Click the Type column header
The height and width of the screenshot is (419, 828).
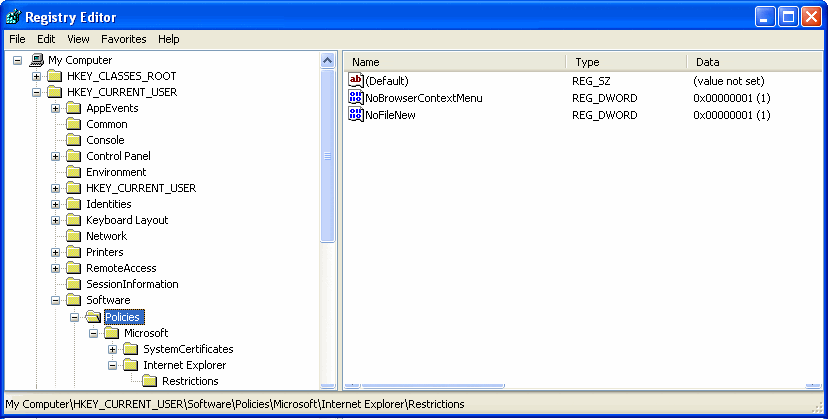pyautogui.click(x=625, y=62)
